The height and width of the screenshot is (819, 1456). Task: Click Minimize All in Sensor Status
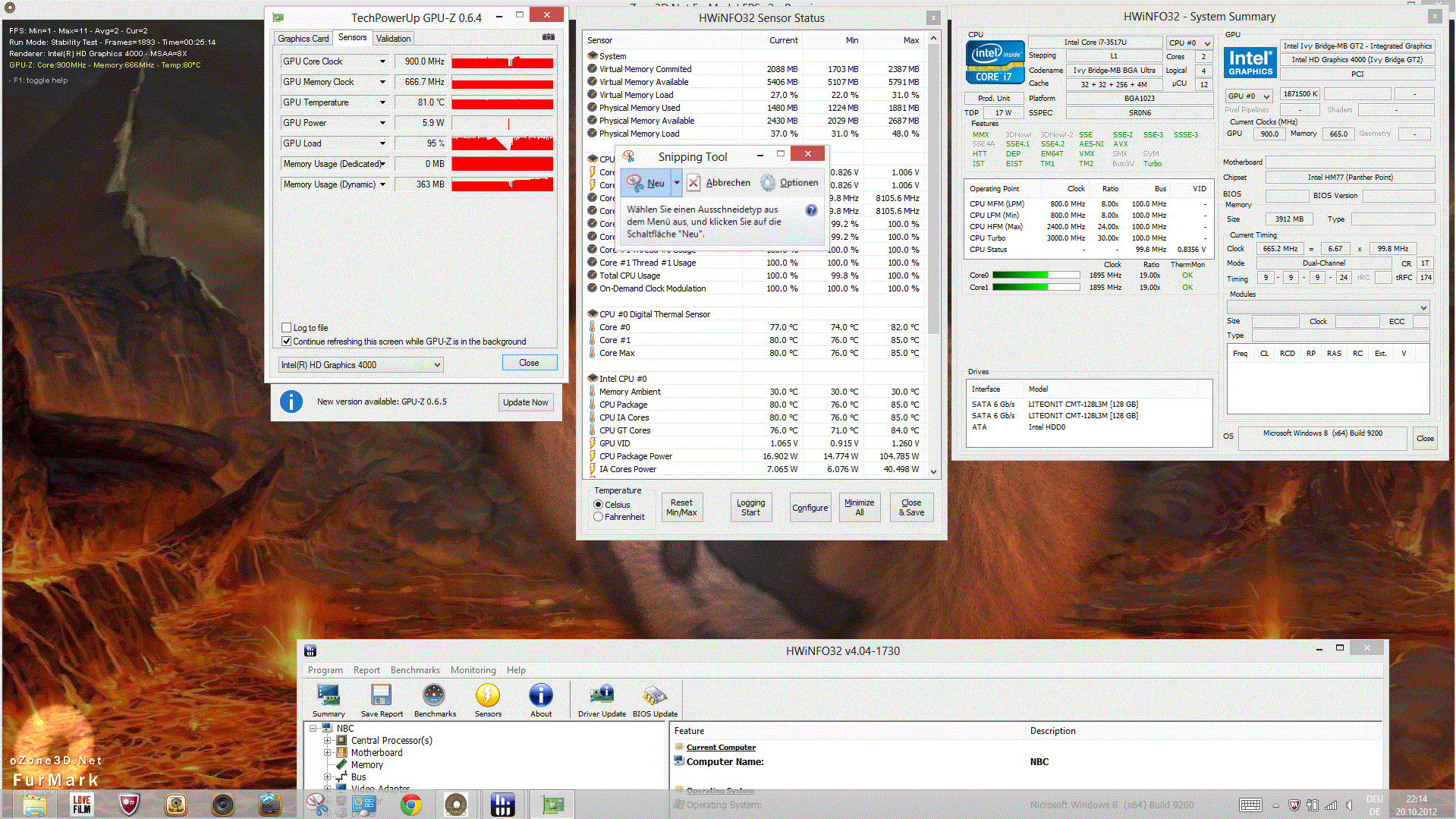(x=860, y=508)
